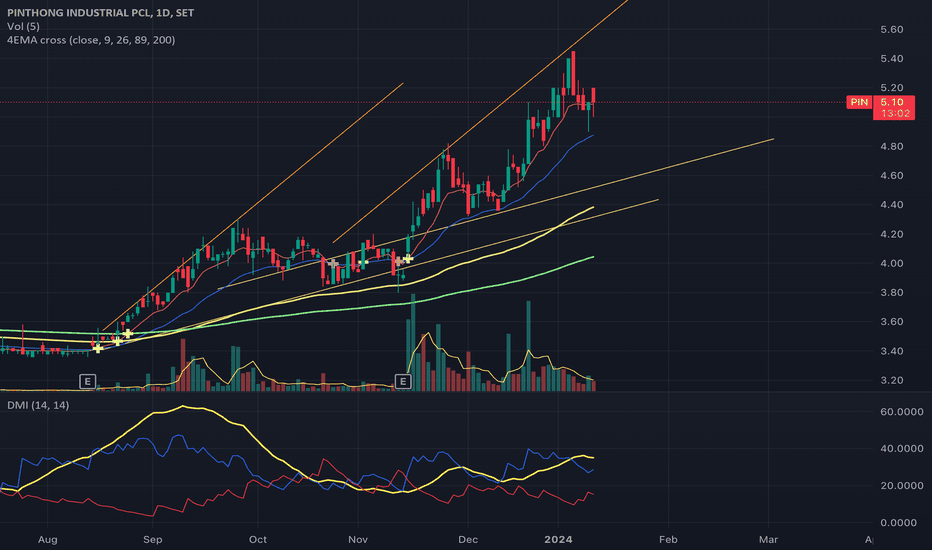Screen dimensions: 932x550
Task: Click the 5.60 price axis label
Action: (892, 29)
